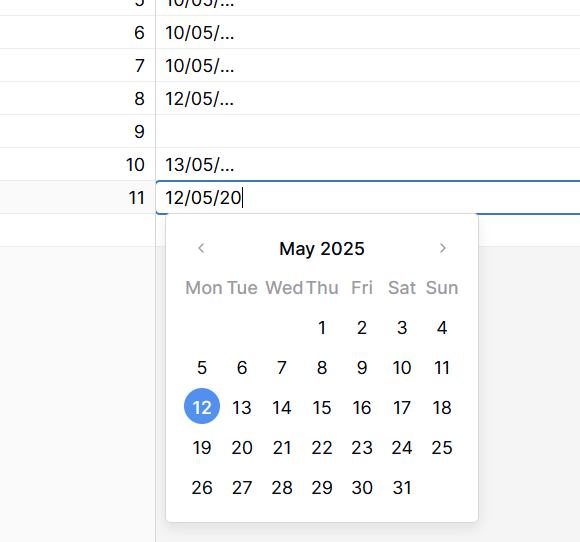Click the May 2025 month heading

click(322, 249)
